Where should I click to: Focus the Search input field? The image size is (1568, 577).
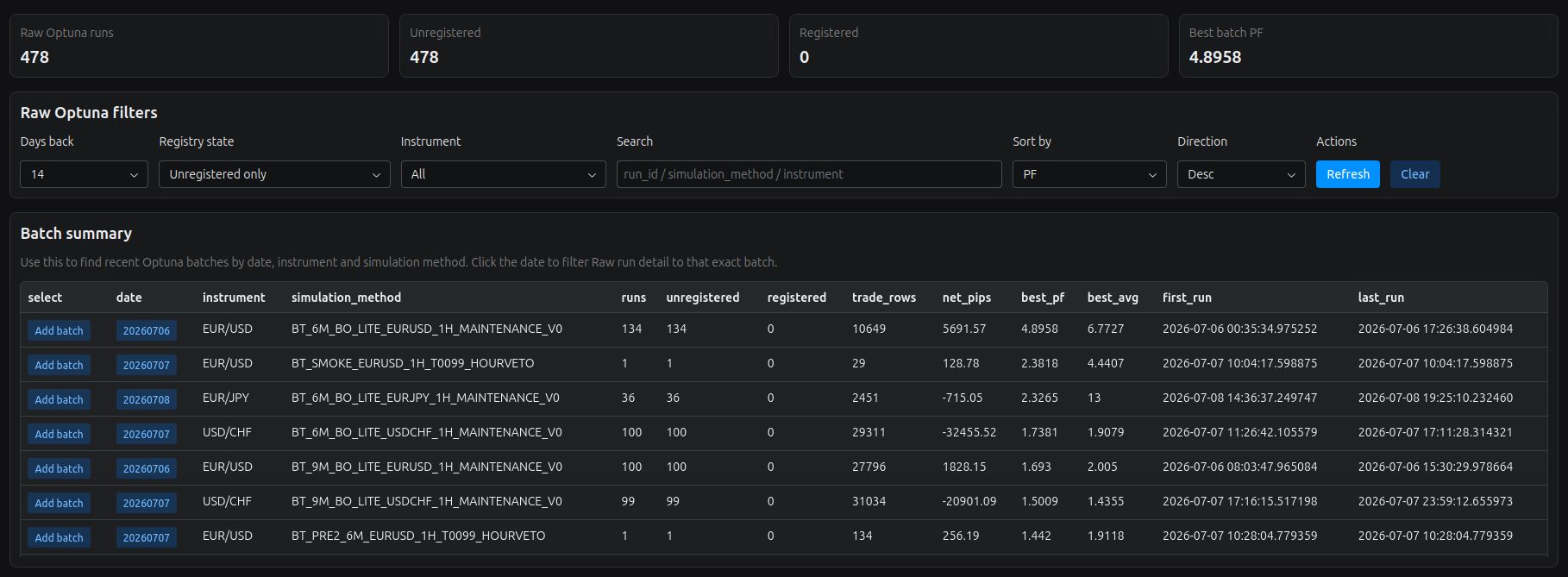[x=809, y=174]
